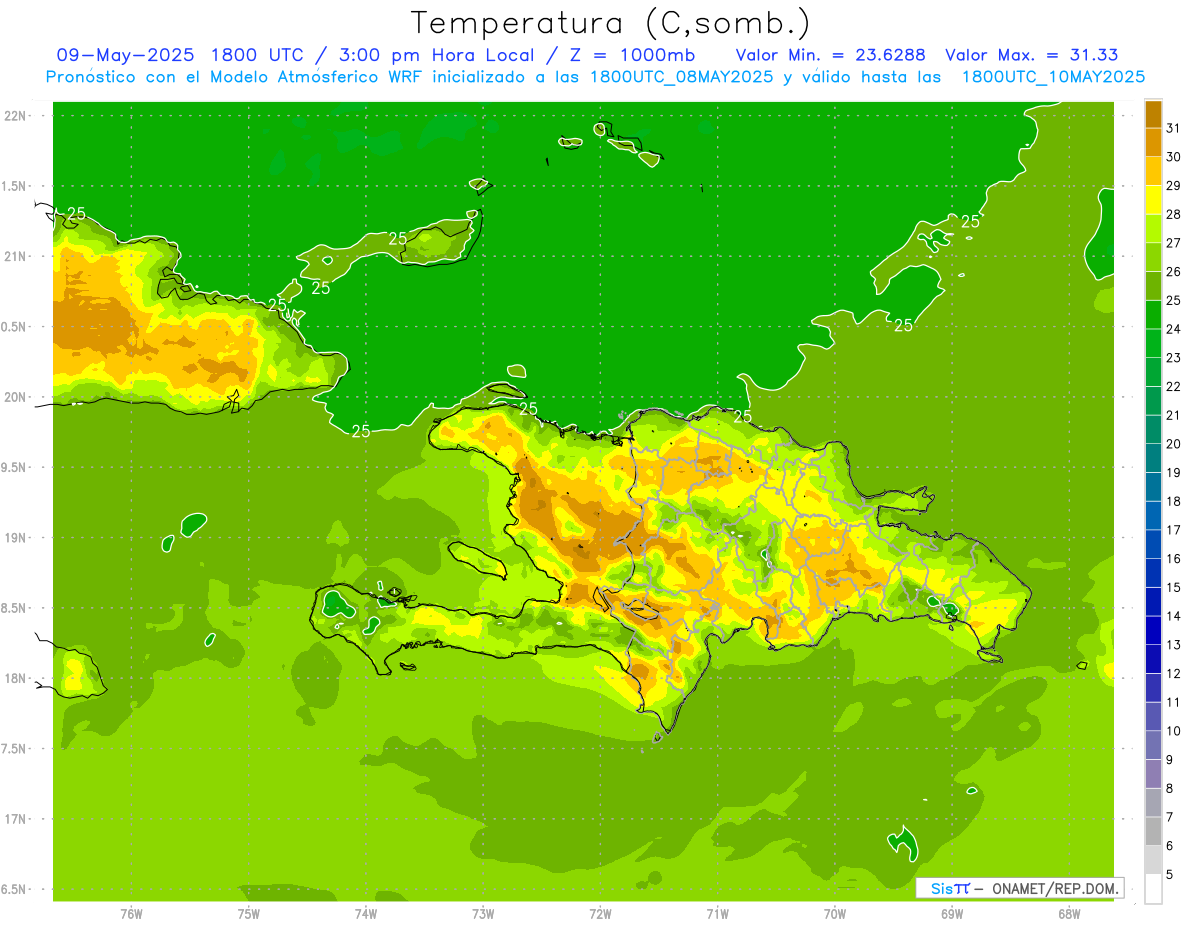
Task: Click legend value 23 on color bar
Action: 1174,358
